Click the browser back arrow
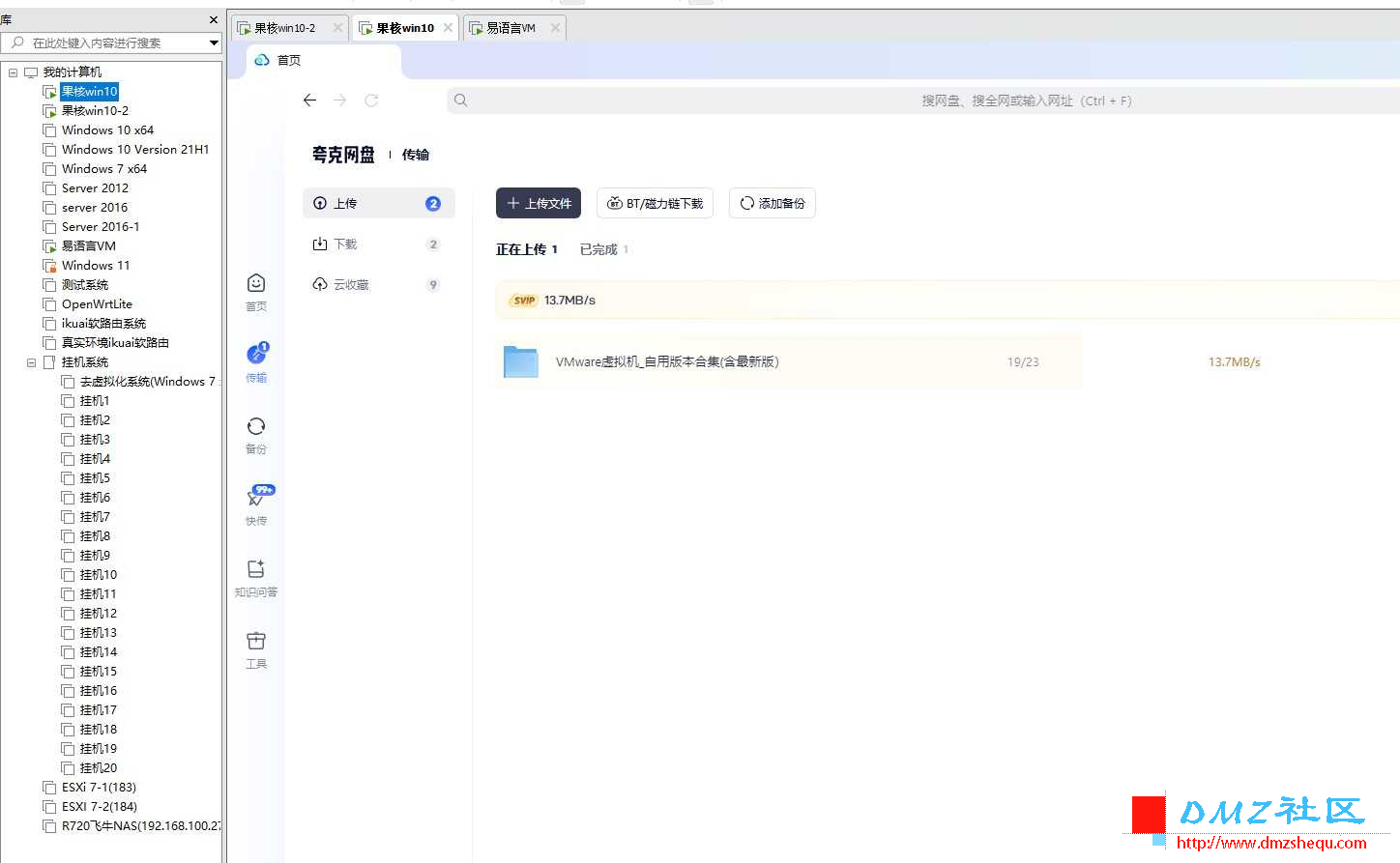Screen dimensions: 1400x863 (x=309, y=101)
